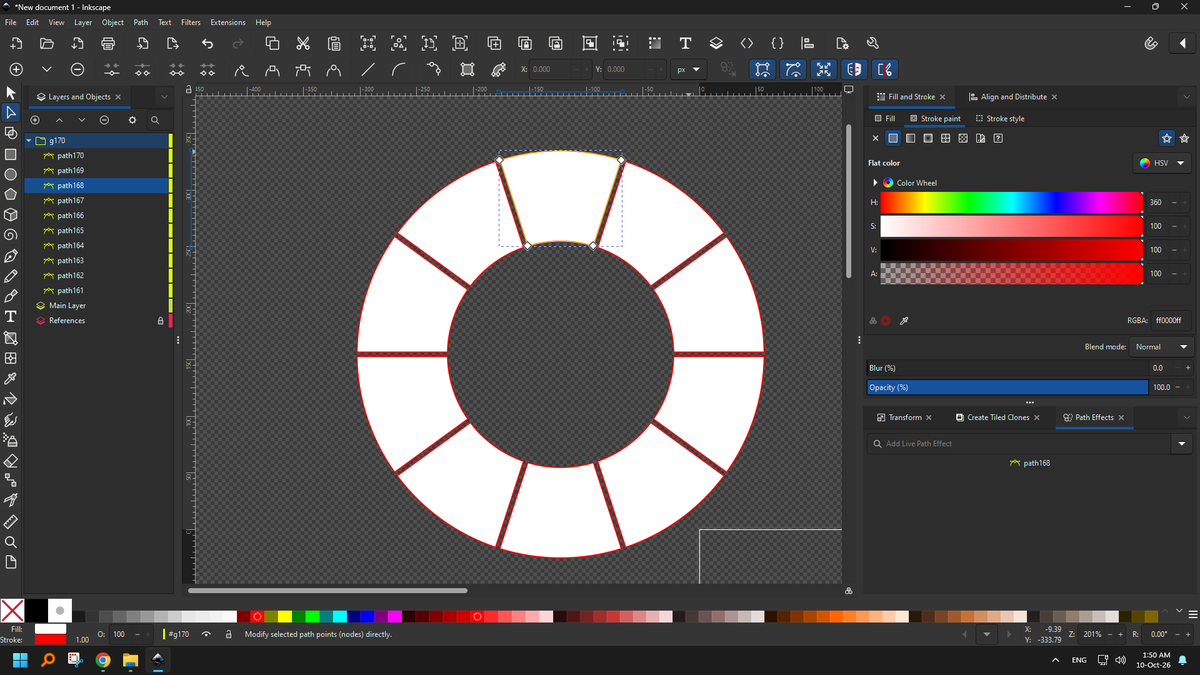Undo the last action
Image resolution: width=1200 pixels, height=675 pixels.
coord(207,43)
